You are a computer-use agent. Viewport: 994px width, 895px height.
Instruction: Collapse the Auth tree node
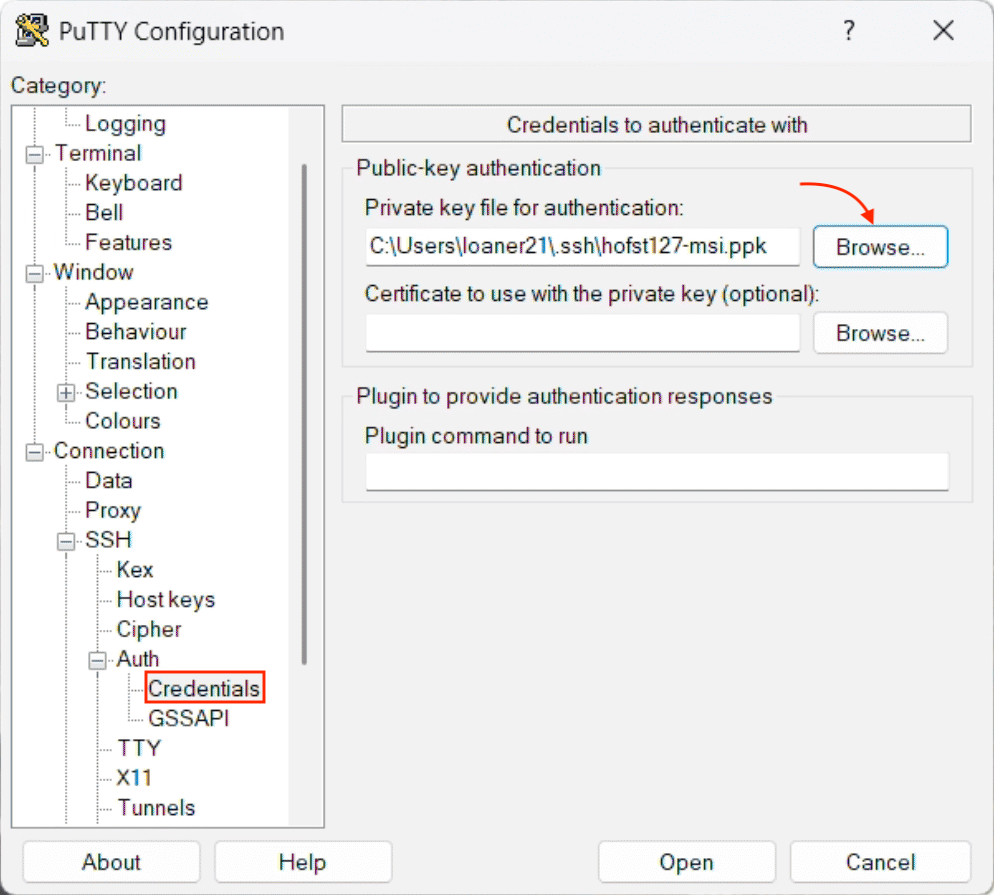click(x=97, y=660)
